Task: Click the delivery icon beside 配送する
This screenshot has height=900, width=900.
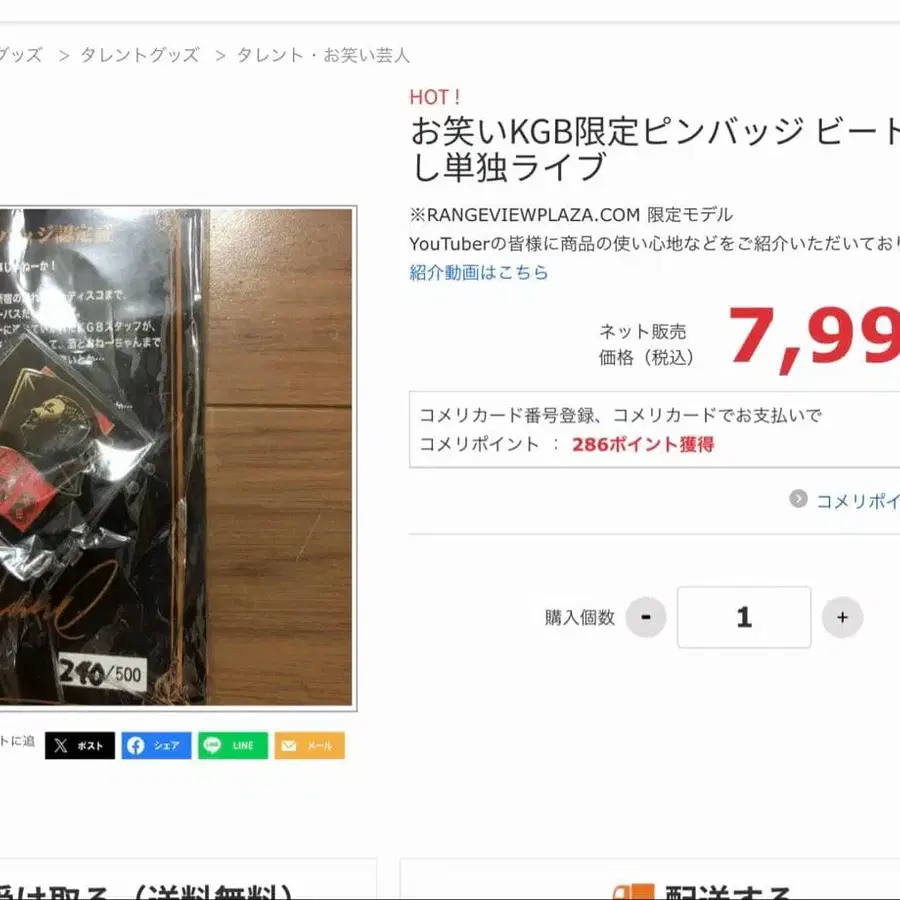Action: tap(633, 891)
